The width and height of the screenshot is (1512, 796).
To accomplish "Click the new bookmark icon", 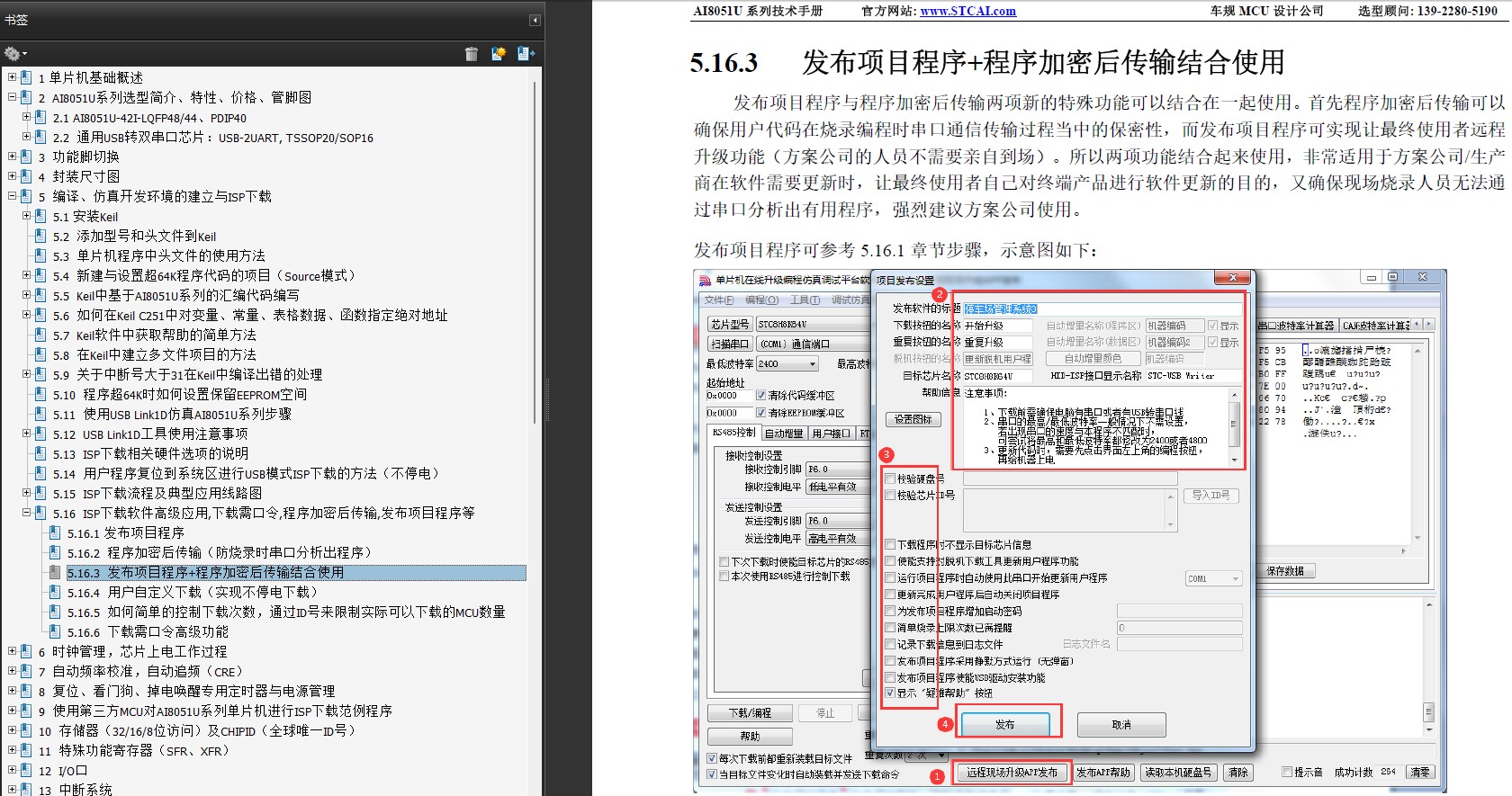I will pos(499,54).
